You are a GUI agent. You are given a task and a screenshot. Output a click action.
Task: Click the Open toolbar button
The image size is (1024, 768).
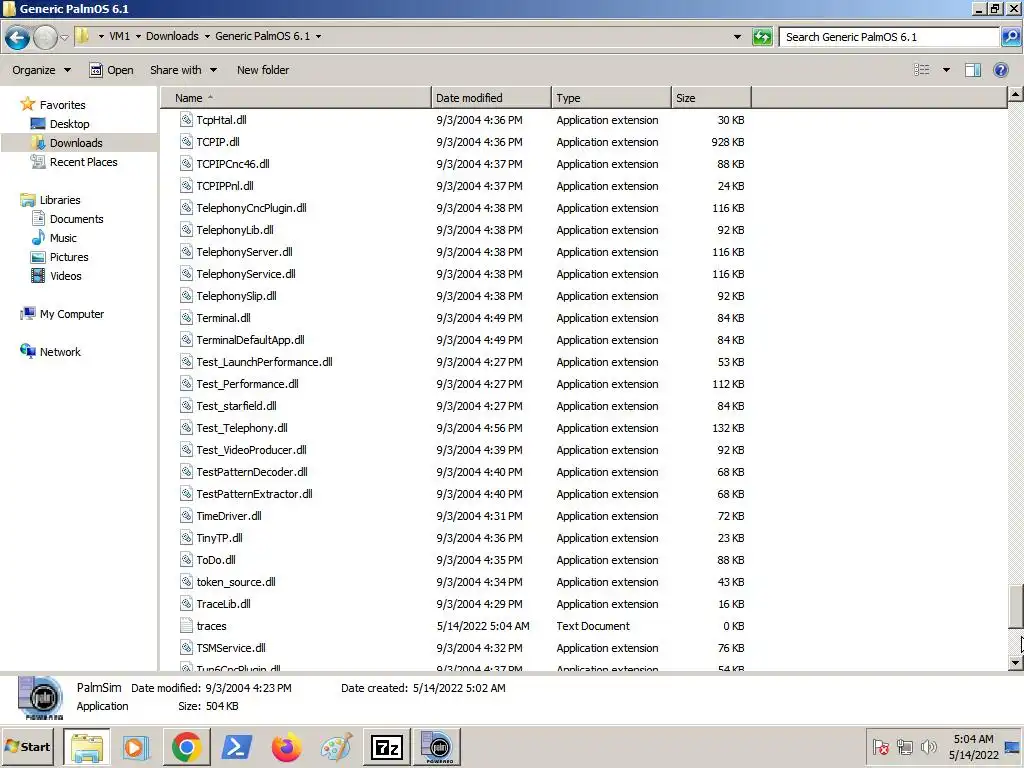coord(112,70)
